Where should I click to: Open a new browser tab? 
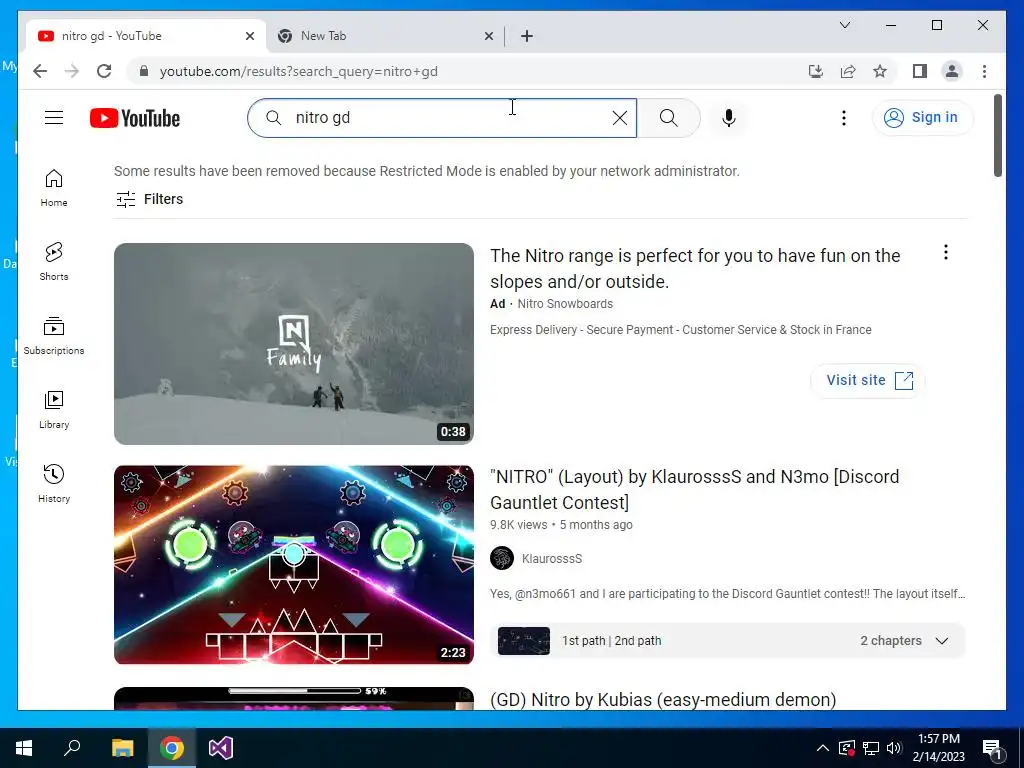pyautogui.click(x=527, y=36)
